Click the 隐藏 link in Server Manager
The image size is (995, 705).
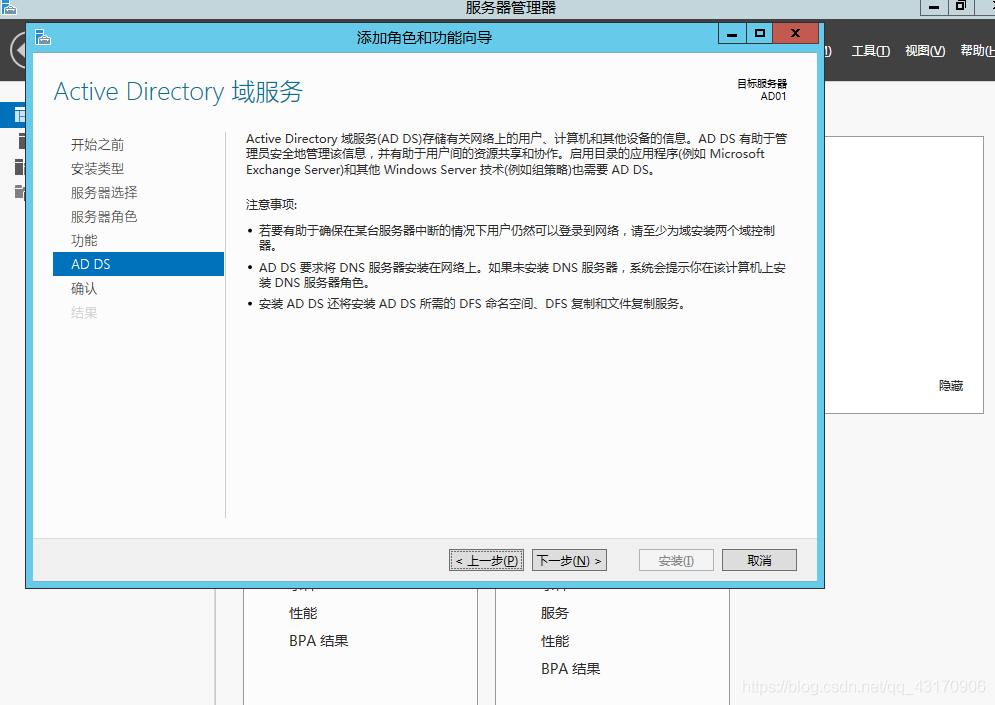pyautogui.click(x=951, y=386)
